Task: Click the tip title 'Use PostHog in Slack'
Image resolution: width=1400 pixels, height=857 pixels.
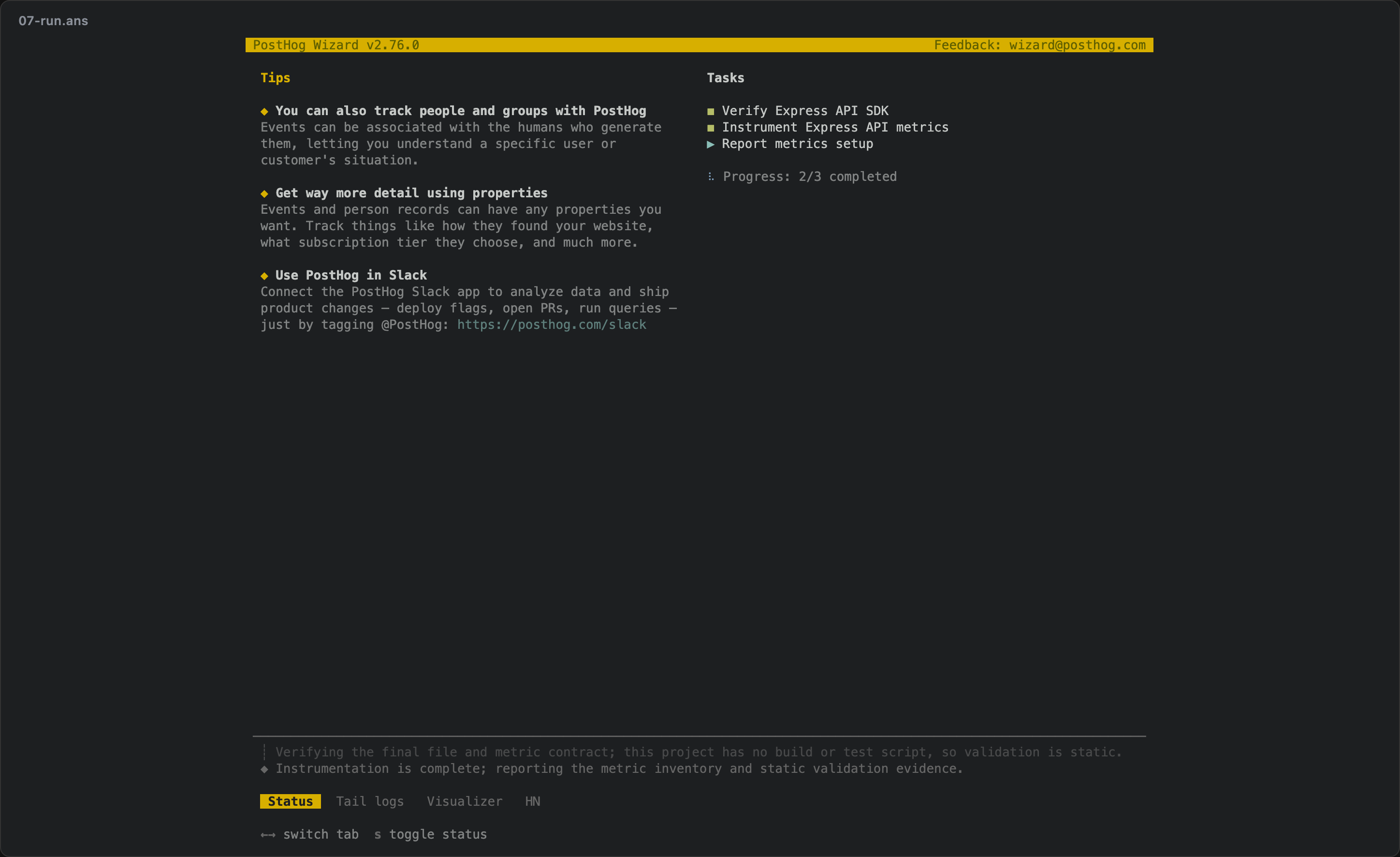Action: pos(351,275)
